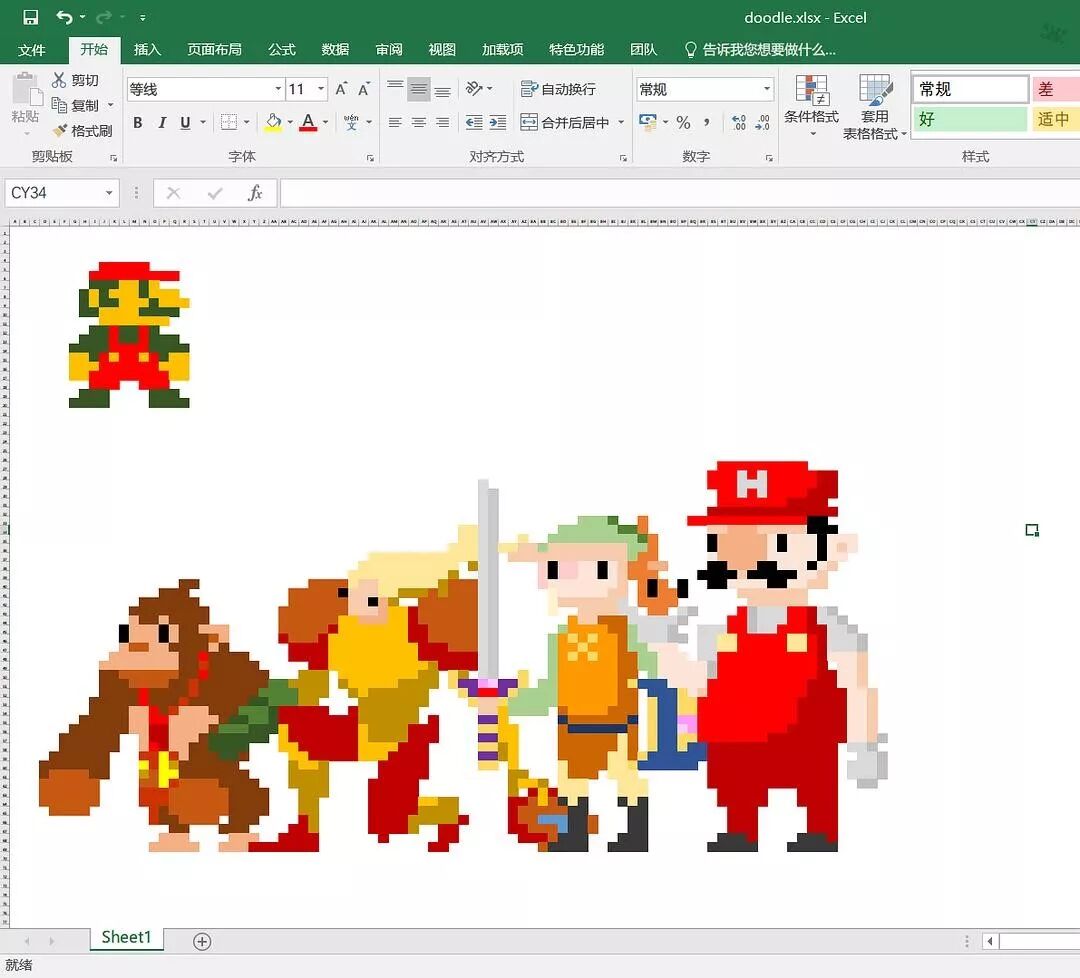Click the Accounting Number Format icon
The height and width of the screenshot is (978, 1080).
647,123
